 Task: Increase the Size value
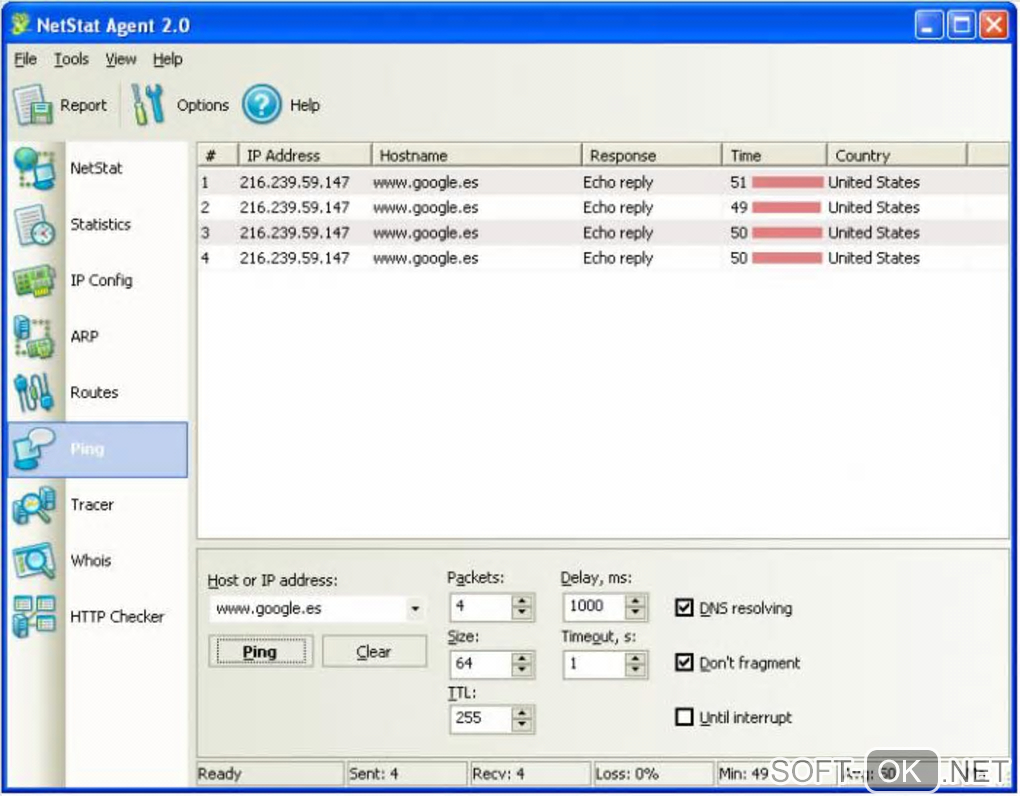[522, 658]
